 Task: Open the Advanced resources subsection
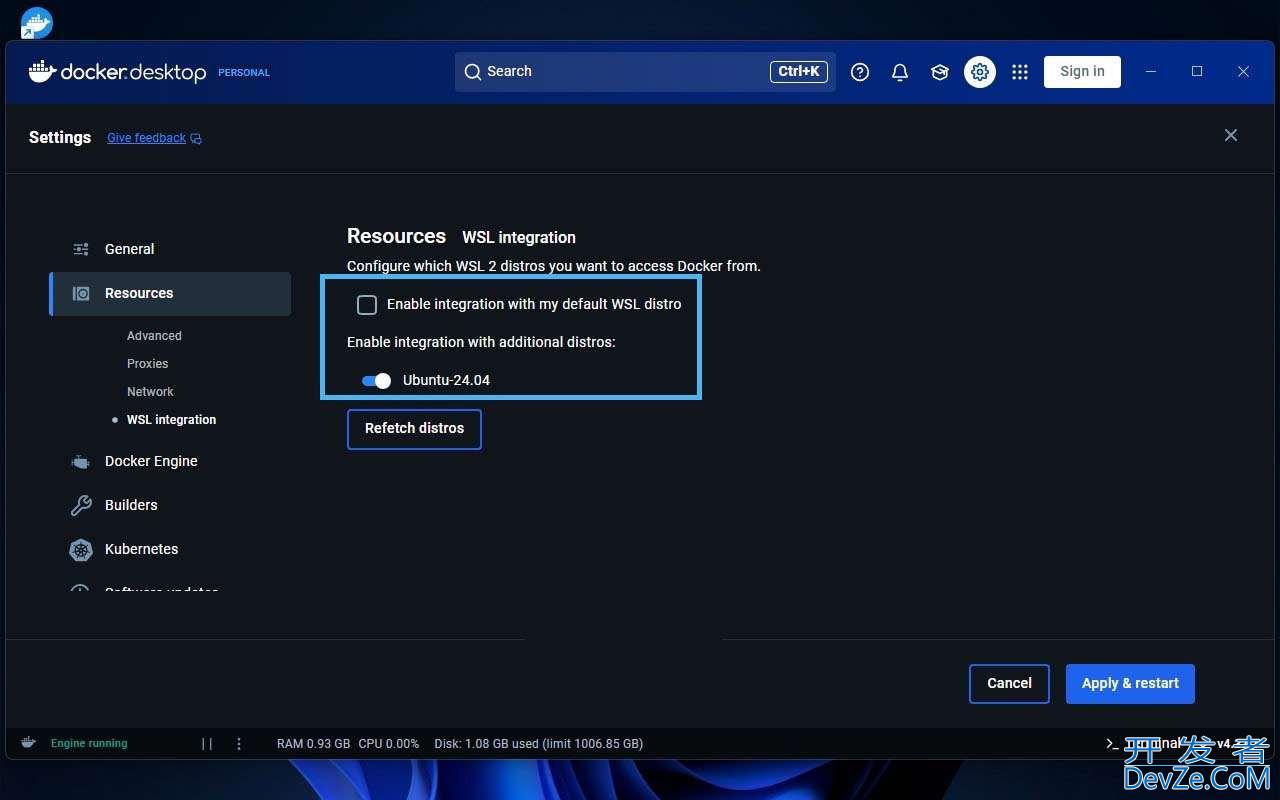point(154,336)
